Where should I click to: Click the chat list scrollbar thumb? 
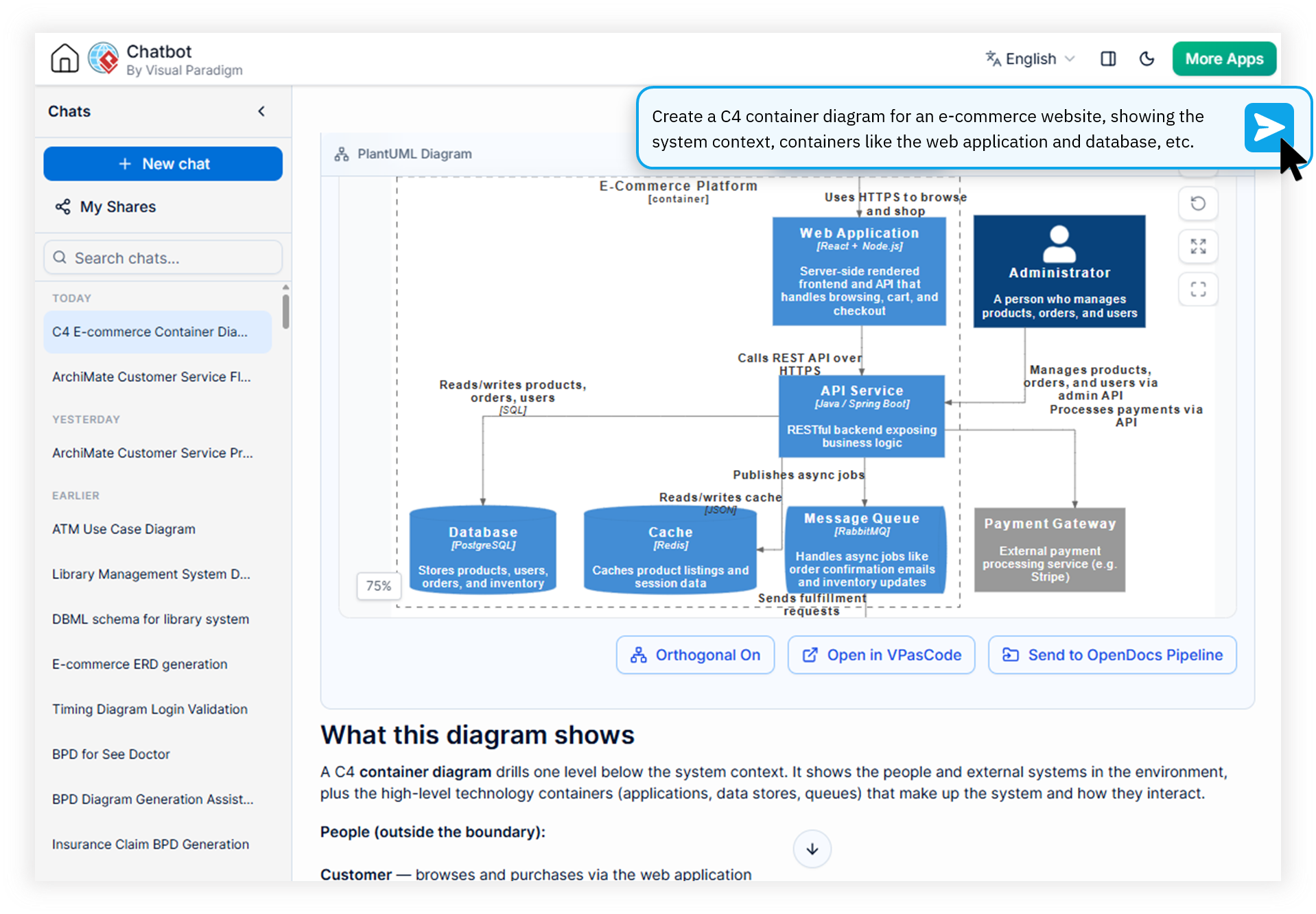[285, 312]
